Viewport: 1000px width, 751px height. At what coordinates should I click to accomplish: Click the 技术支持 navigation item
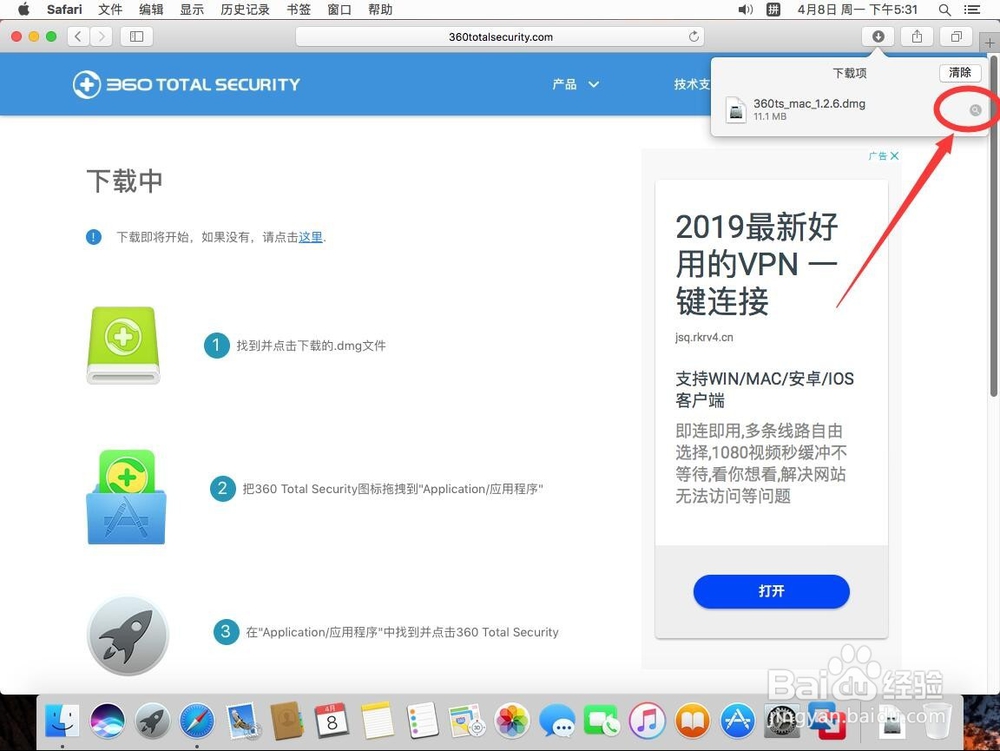693,84
